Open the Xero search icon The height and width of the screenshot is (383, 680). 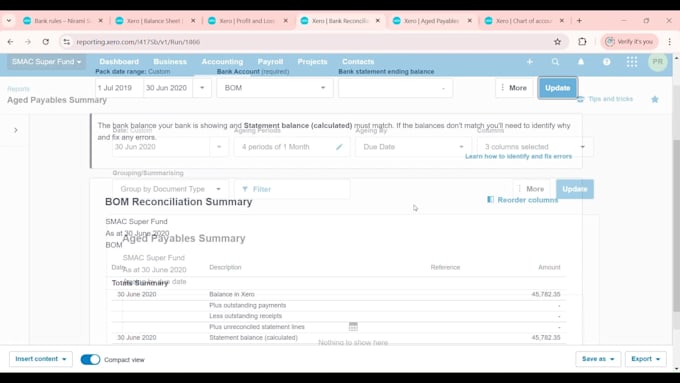[555, 62]
